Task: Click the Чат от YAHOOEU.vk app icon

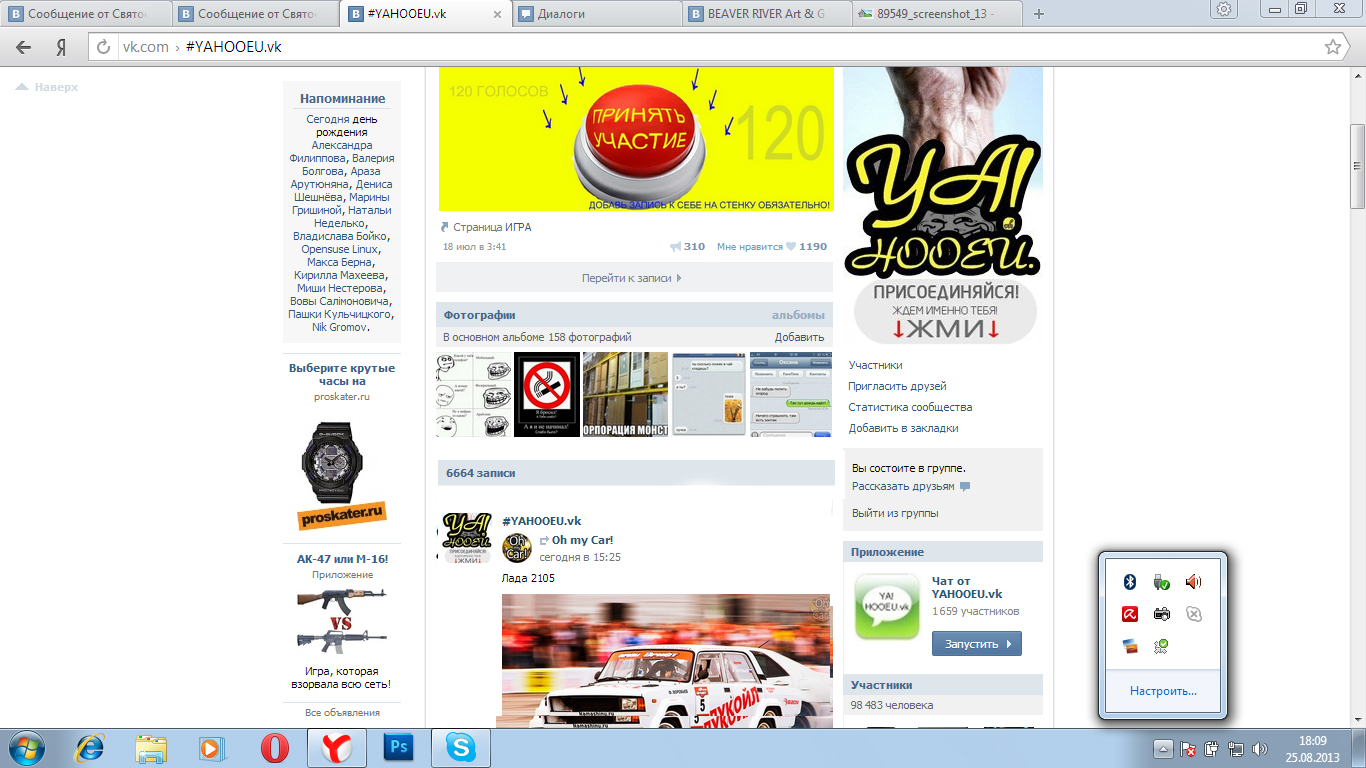Action: click(x=887, y=607)
